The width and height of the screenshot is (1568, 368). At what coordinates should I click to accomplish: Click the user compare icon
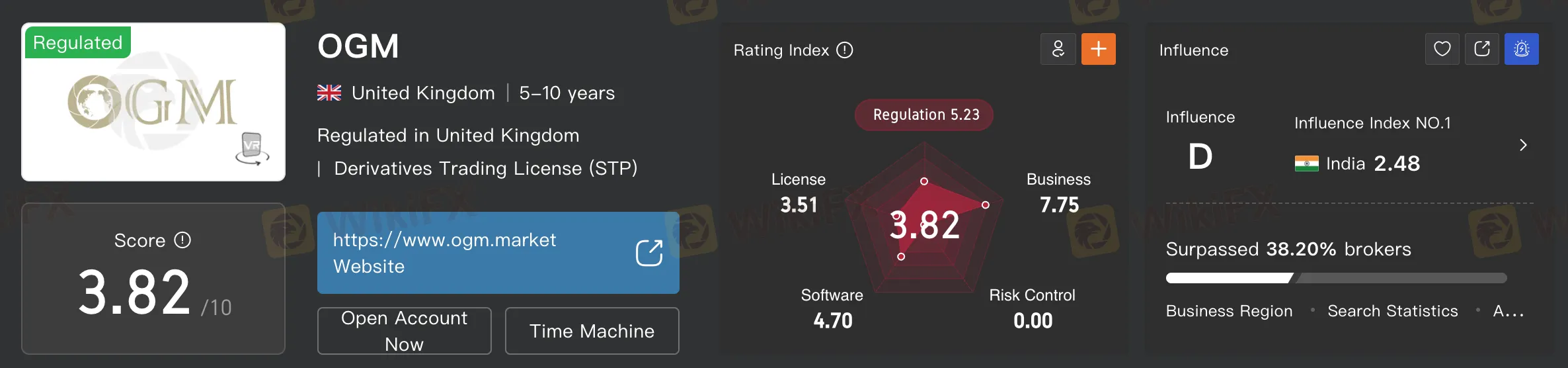coord(1058,49)
